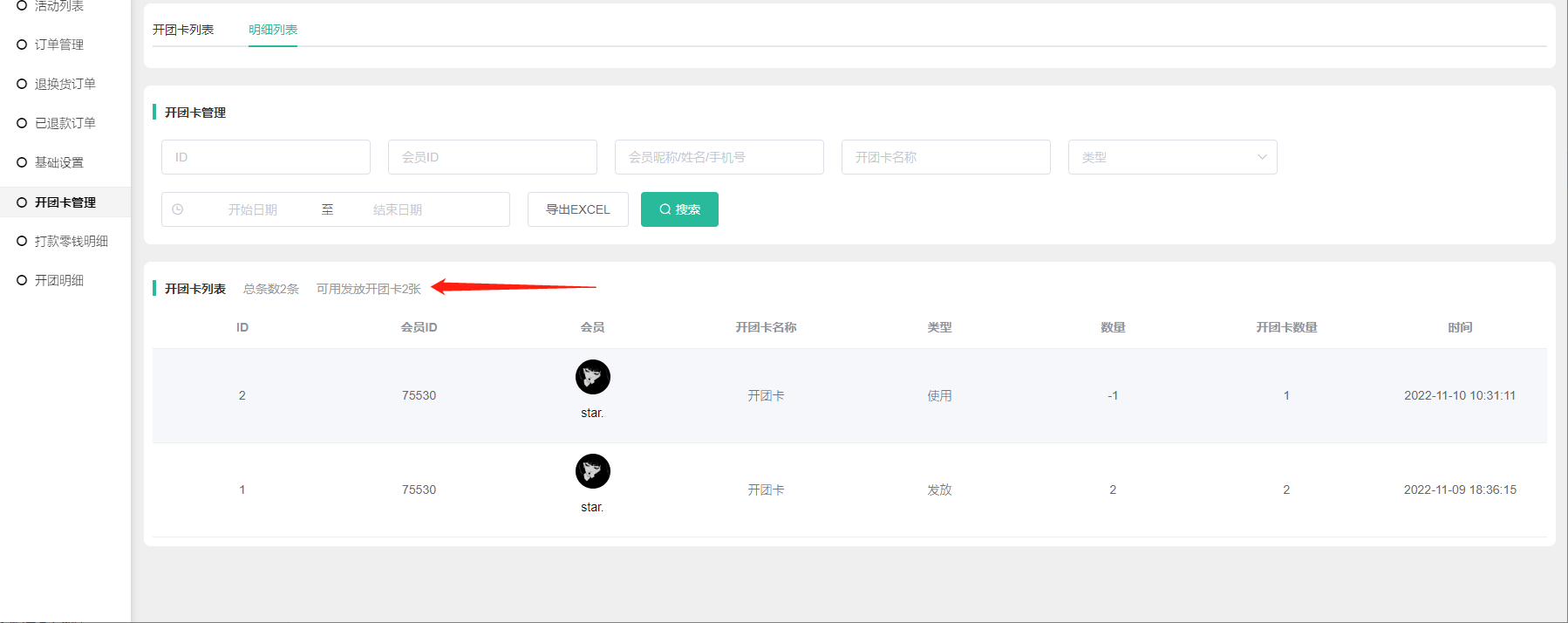The width and height of the screenshot is (1568, 623).
Task: Click circle icon beside 开团明细
Action: 22,280
